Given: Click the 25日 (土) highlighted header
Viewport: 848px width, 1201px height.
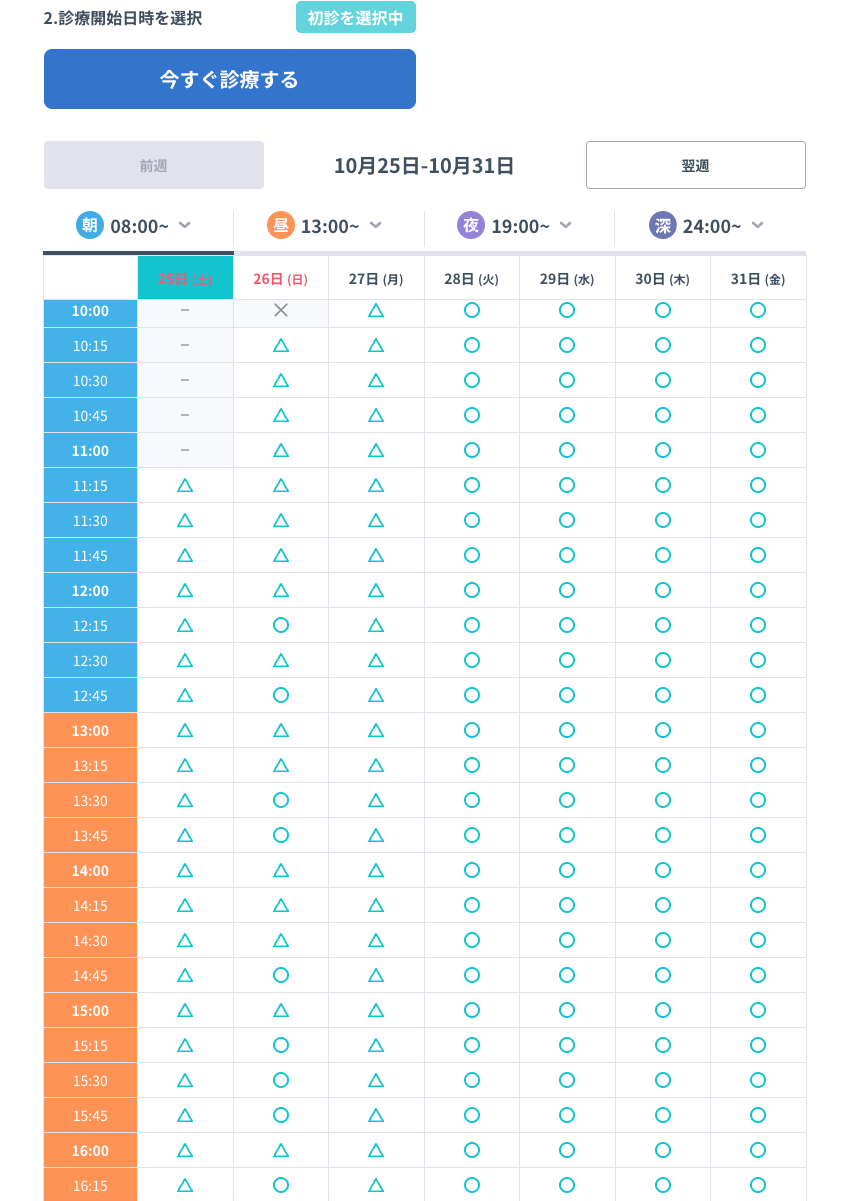Looking at the screenshot, I should (185, 279).
